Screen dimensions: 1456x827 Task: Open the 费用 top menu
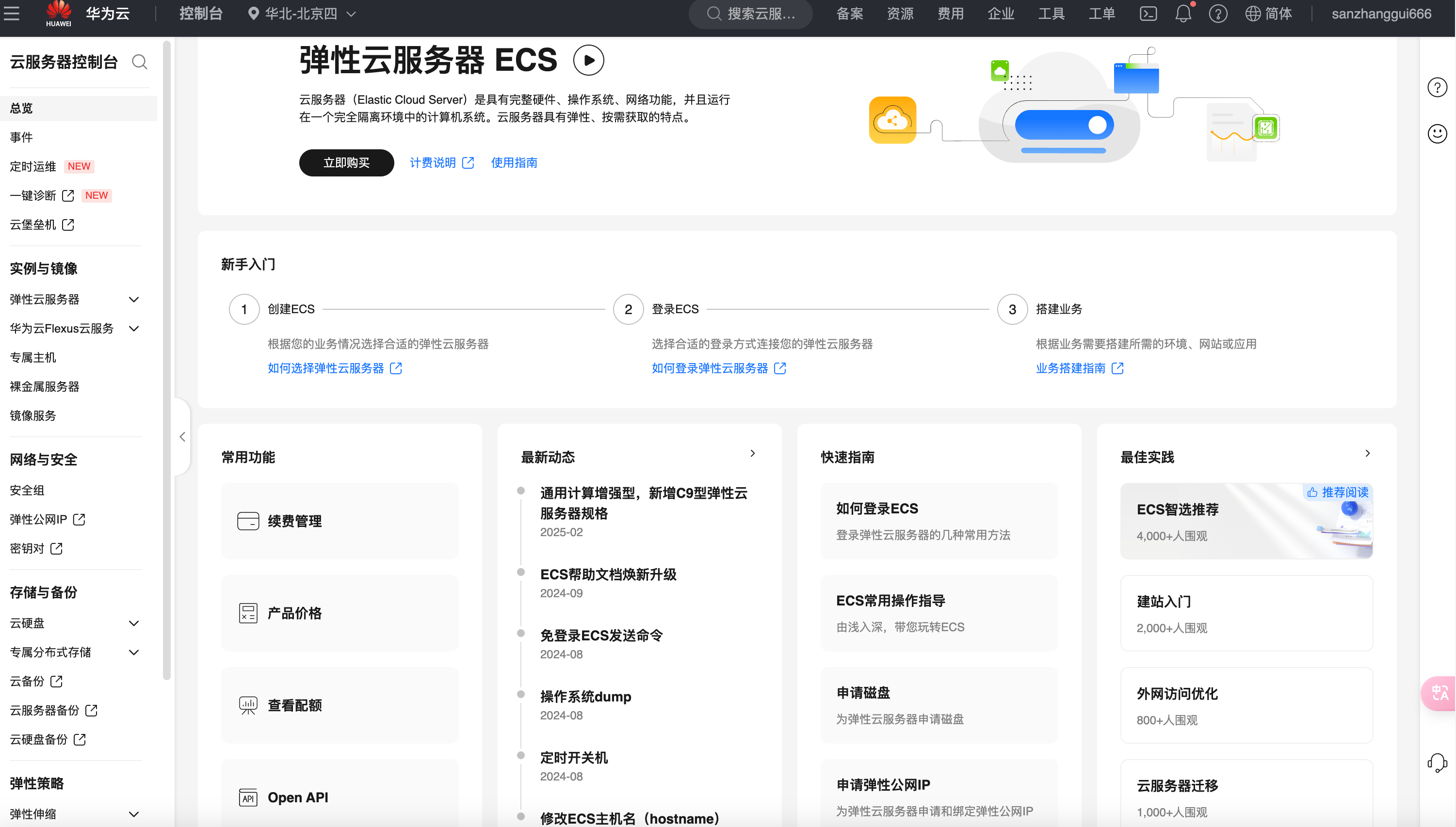[950, 14]
